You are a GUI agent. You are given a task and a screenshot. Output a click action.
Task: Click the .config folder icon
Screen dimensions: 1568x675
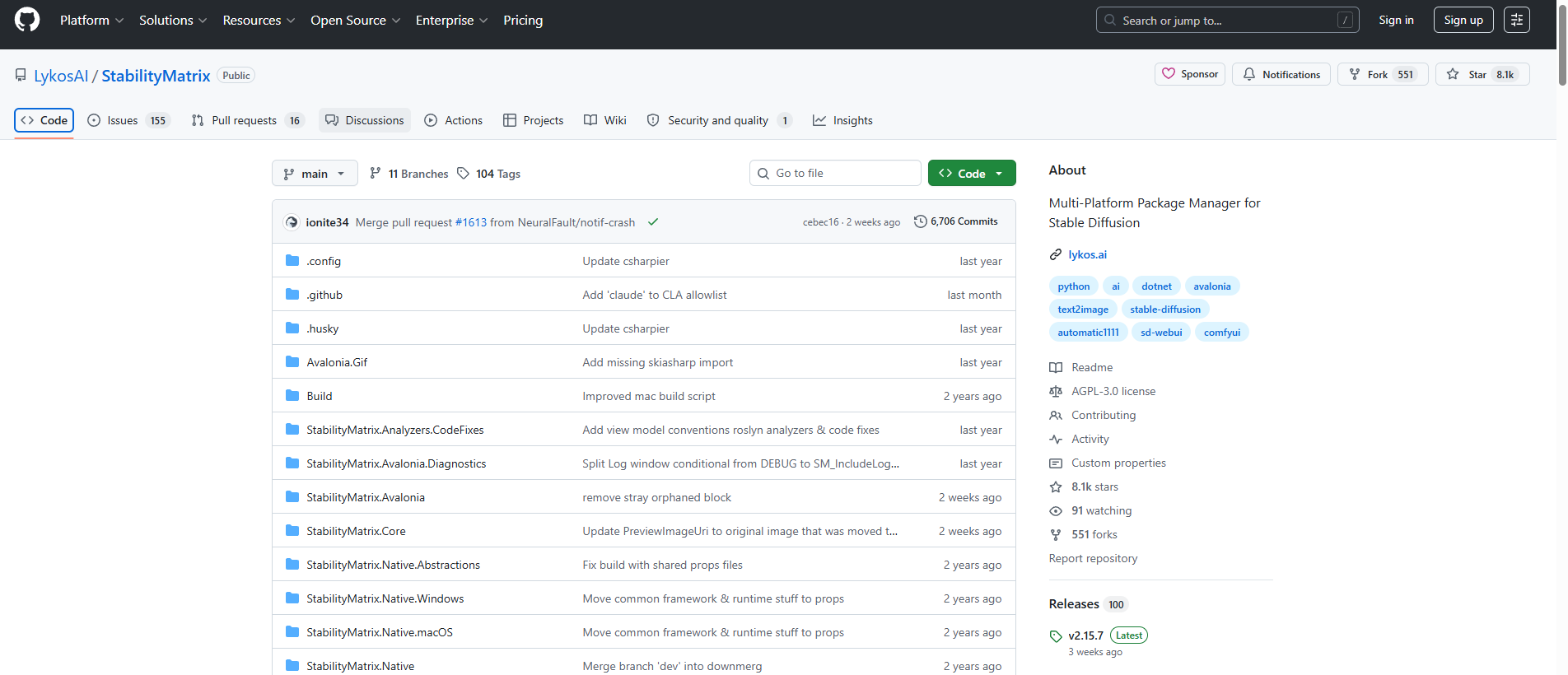click(292, 261)
